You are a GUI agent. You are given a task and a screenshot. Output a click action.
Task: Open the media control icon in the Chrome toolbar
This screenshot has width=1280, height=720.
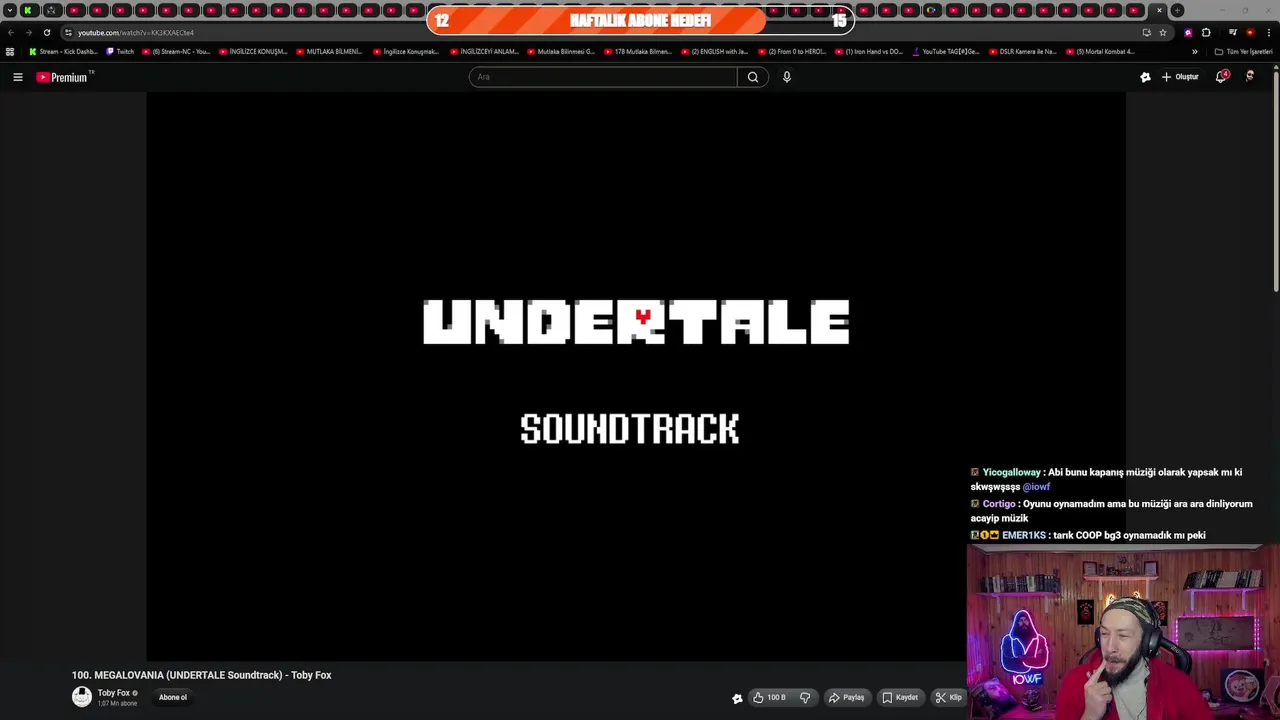1232,32
